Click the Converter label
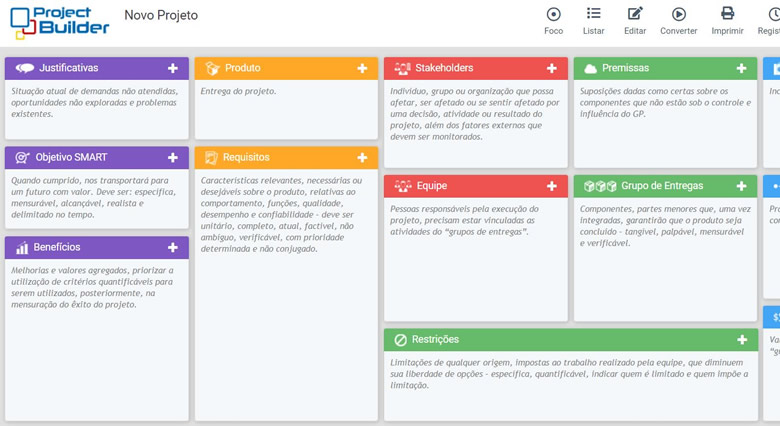 (679, 31)
